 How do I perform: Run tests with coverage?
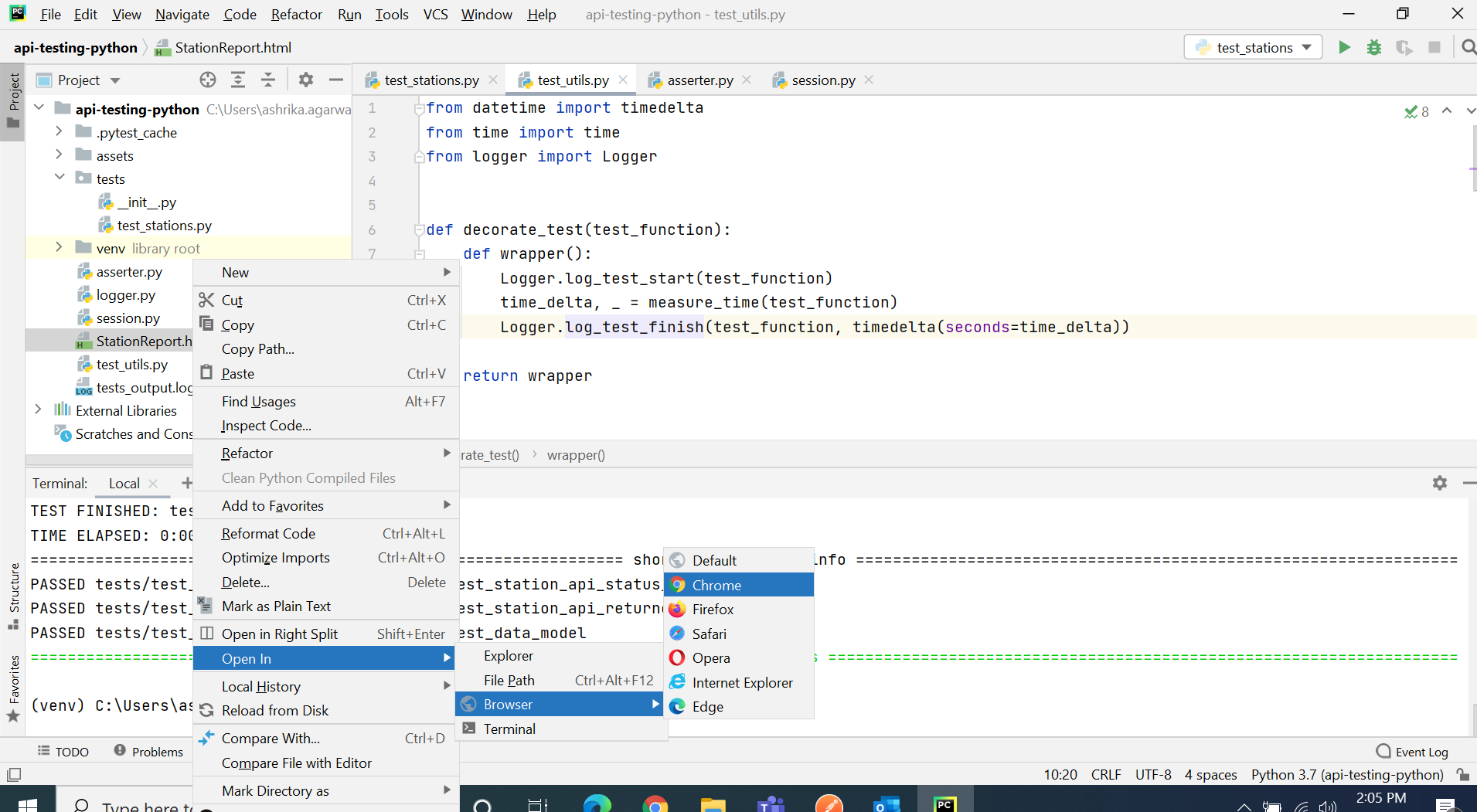(x=1405, y=47)
